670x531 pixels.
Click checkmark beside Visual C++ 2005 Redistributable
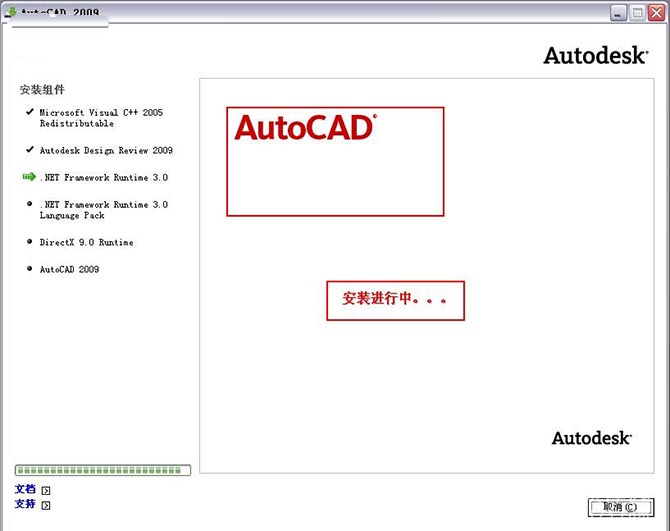click(29, 112)
